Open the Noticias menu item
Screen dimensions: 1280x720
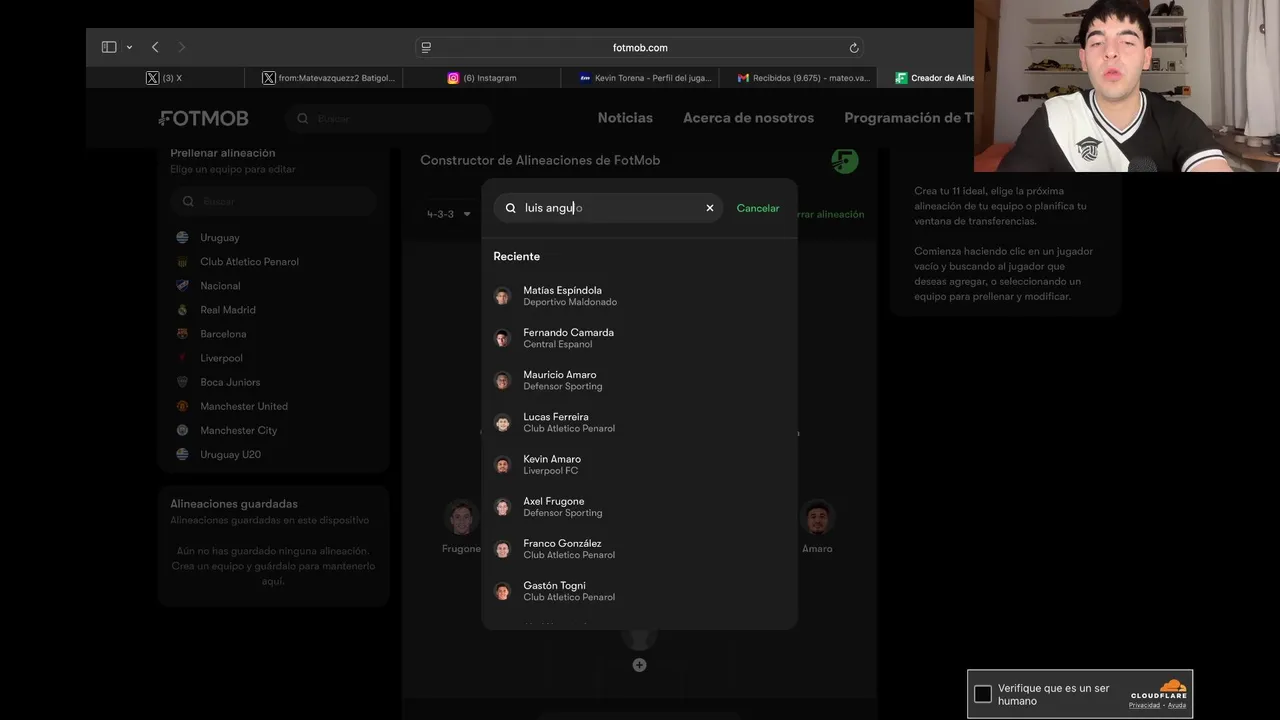point(625,118)
